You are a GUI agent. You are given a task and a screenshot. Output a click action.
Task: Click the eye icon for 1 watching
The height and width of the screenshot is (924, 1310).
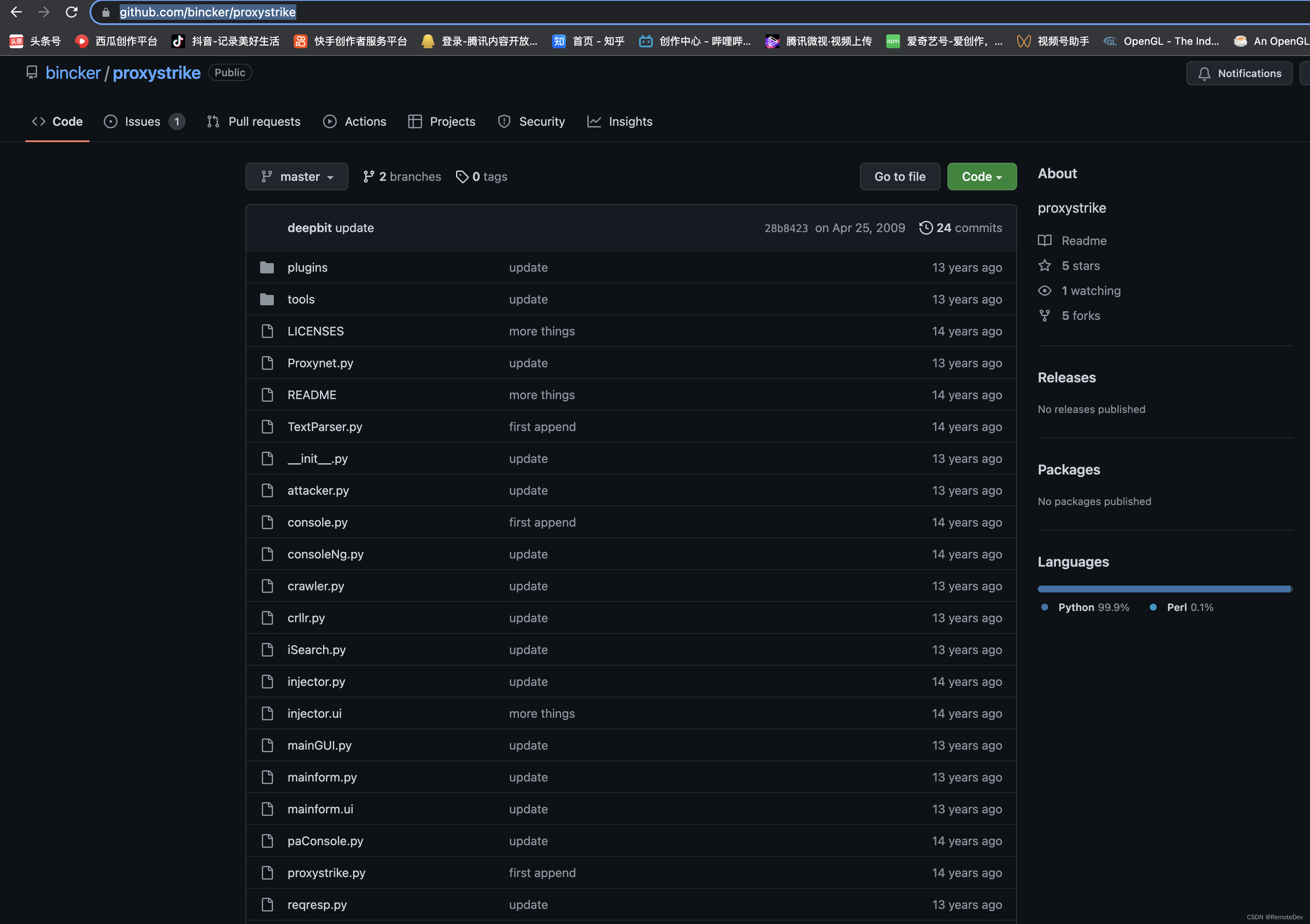click(x=1044, y=291)
